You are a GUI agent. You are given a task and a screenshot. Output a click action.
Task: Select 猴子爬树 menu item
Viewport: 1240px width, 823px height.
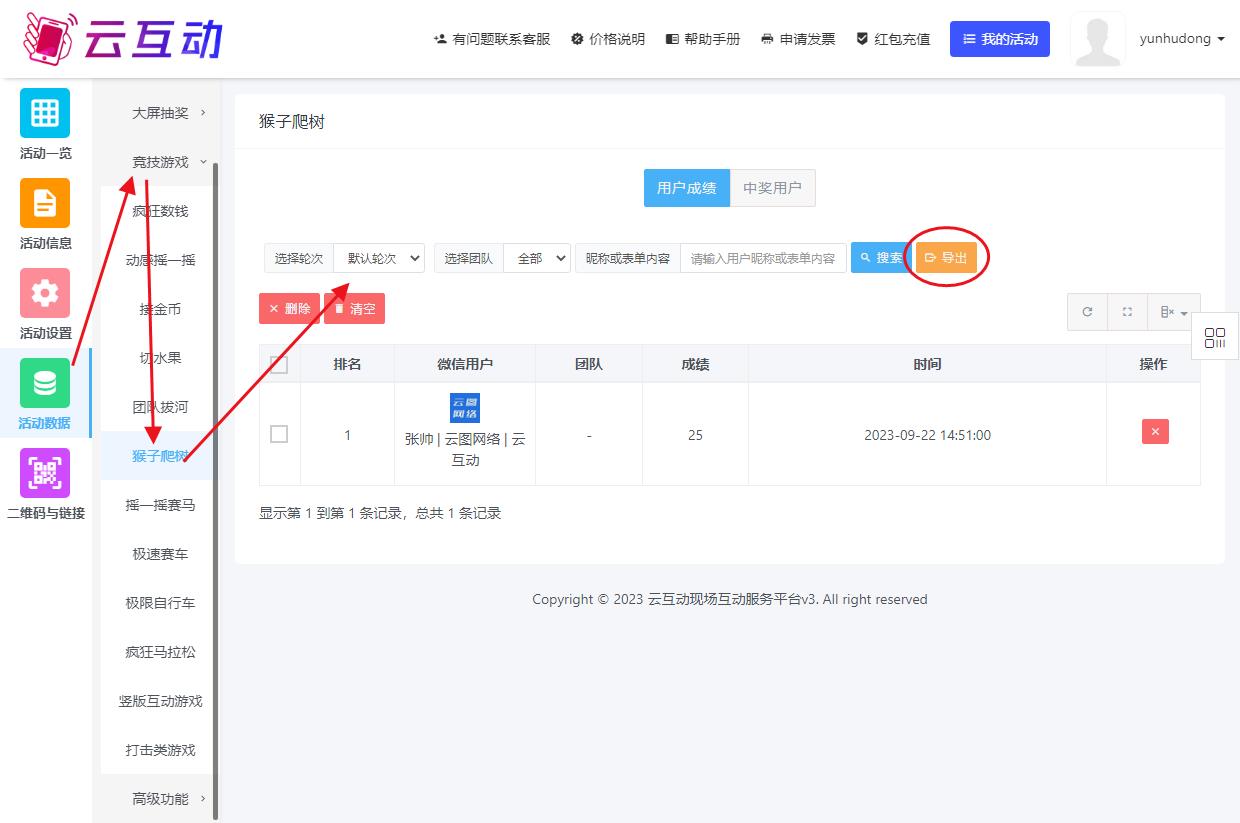[x=160, y=456]
